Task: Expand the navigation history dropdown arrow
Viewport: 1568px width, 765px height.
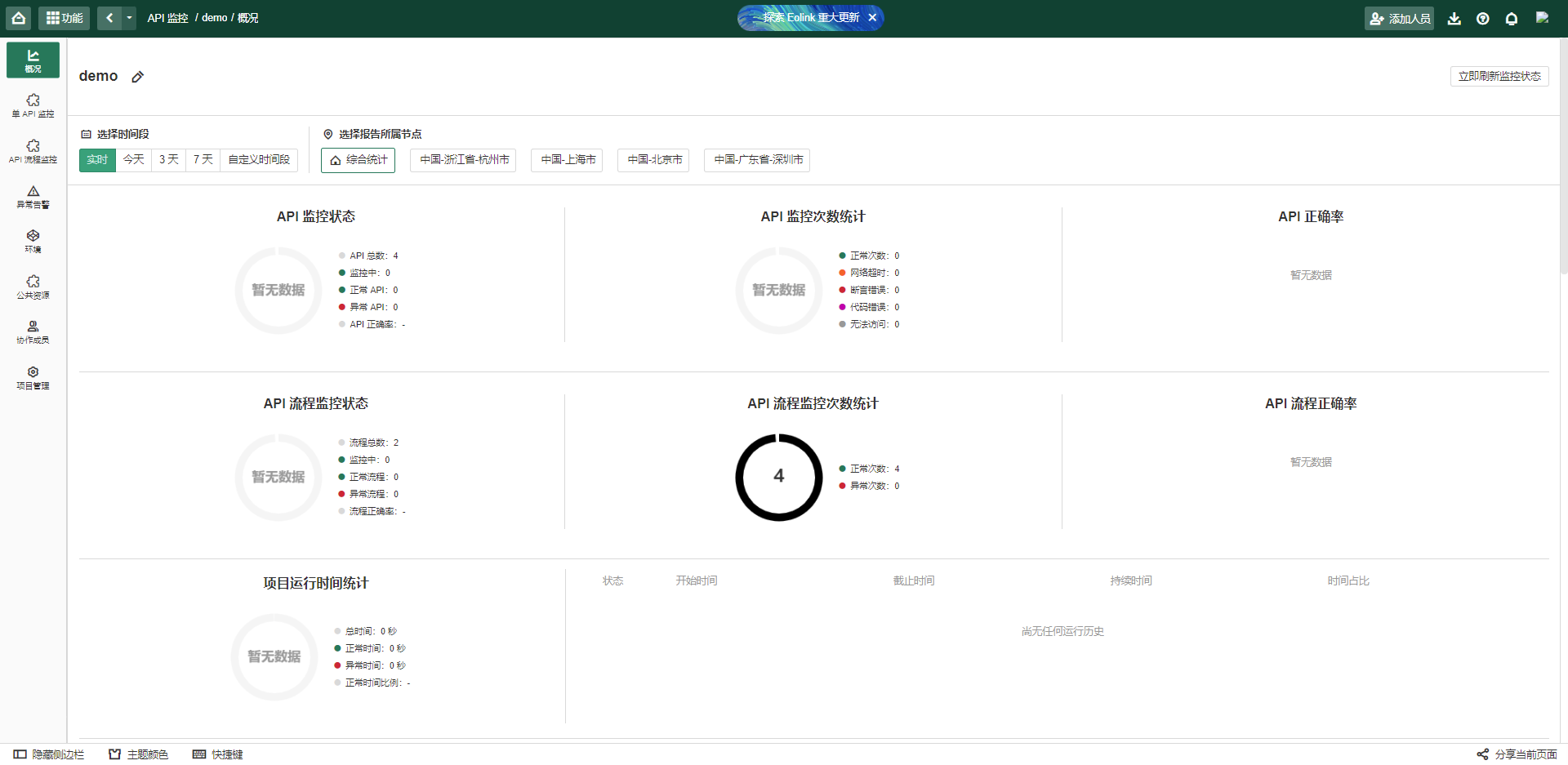Action: [129, 18]
